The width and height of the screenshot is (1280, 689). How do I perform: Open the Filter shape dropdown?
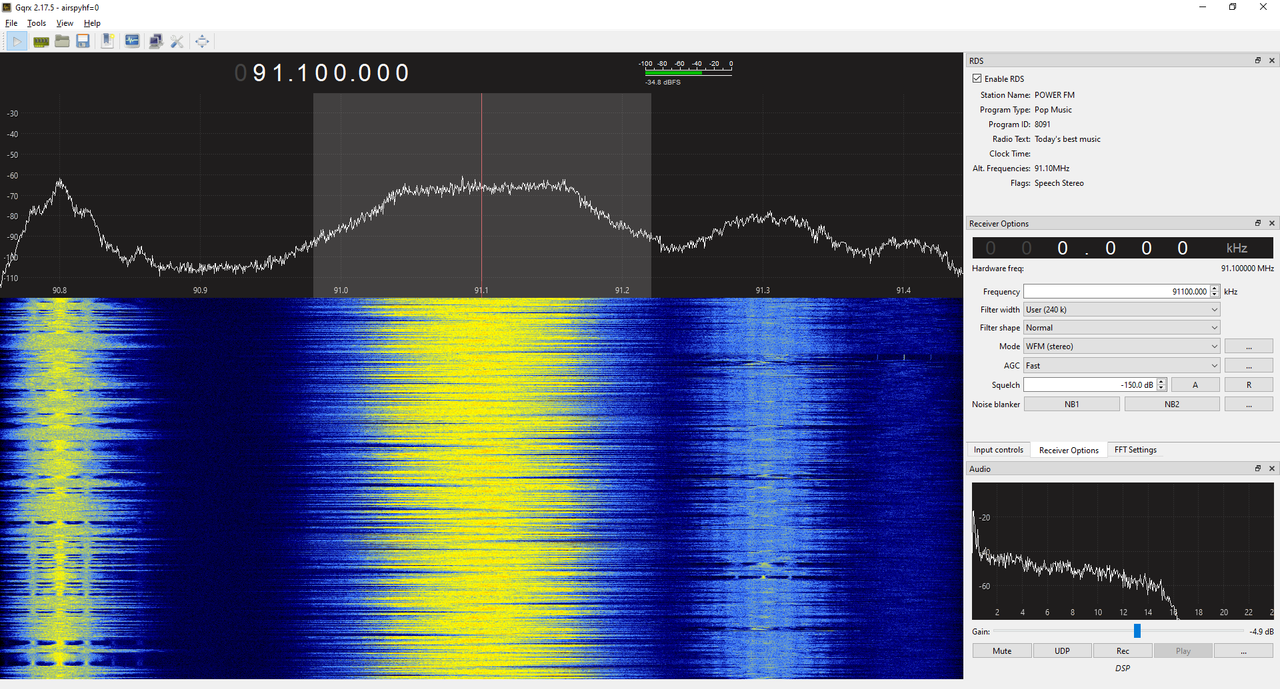coord(1122,328)
